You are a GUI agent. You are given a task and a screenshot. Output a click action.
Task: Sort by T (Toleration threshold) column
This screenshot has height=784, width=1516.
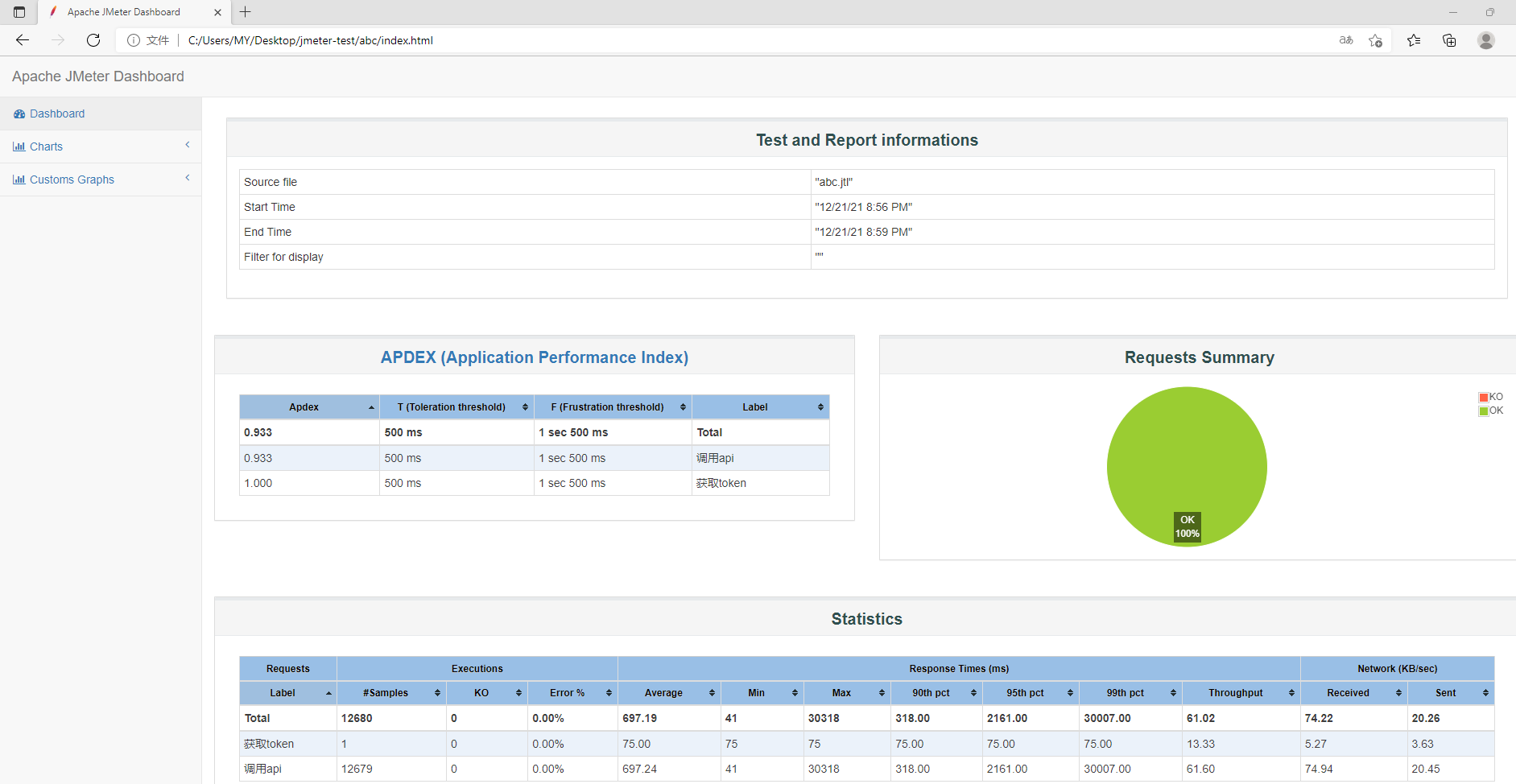[456, 407]
